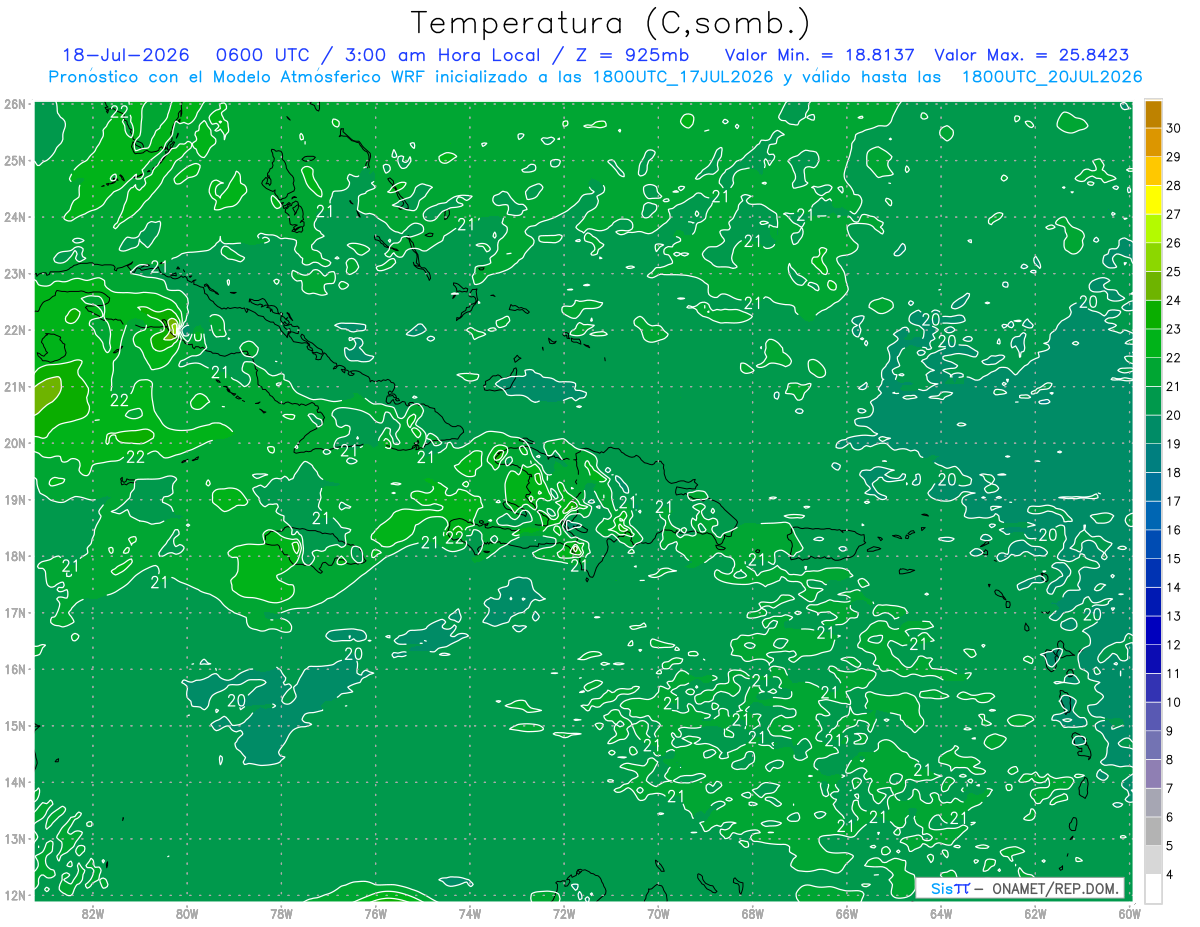The image size is (1200, 927).
Task: Click the "70W" longitude axis label
Action: tap(658, 913)
